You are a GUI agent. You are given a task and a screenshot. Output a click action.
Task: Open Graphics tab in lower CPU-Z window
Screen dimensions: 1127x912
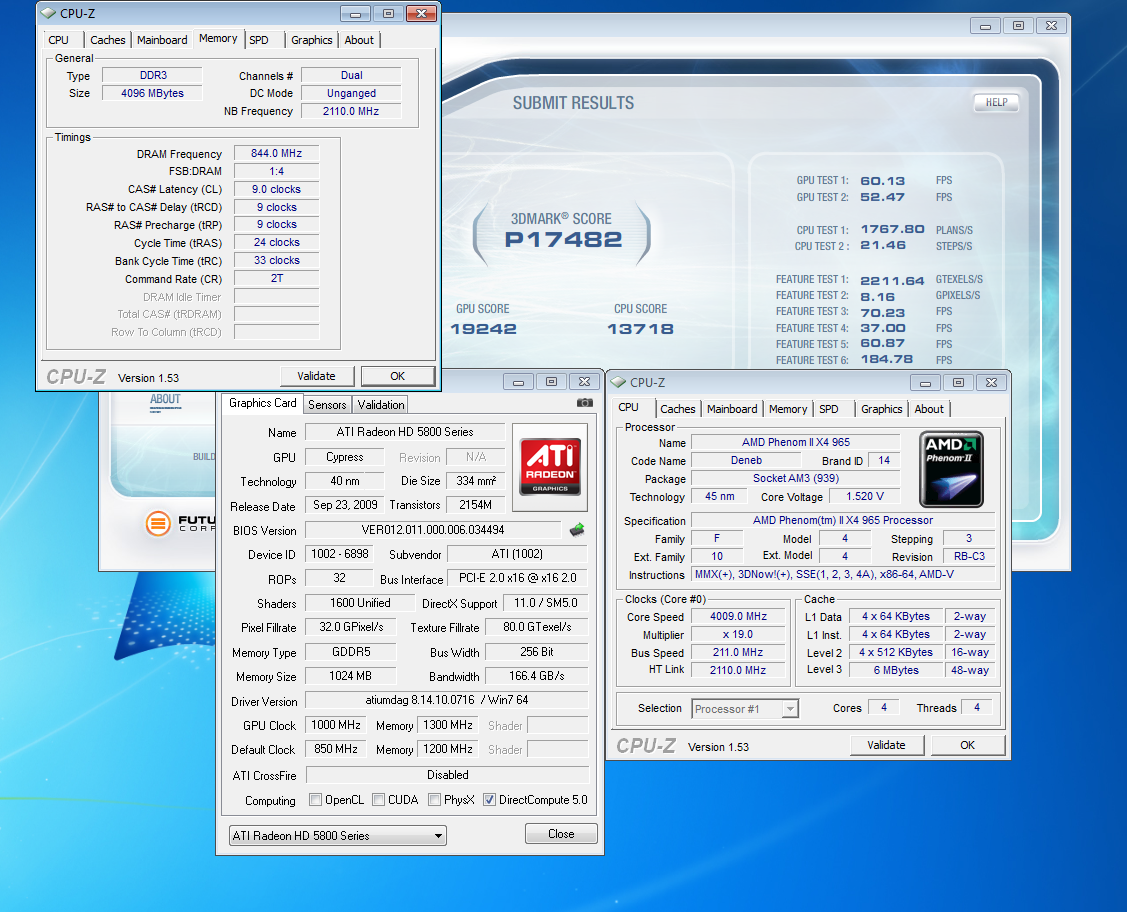881,409
